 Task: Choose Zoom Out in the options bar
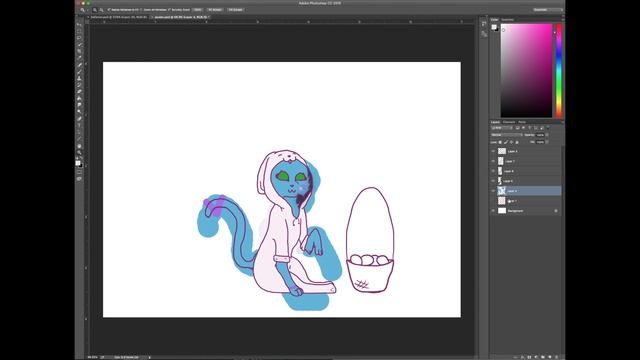point(102,9)
